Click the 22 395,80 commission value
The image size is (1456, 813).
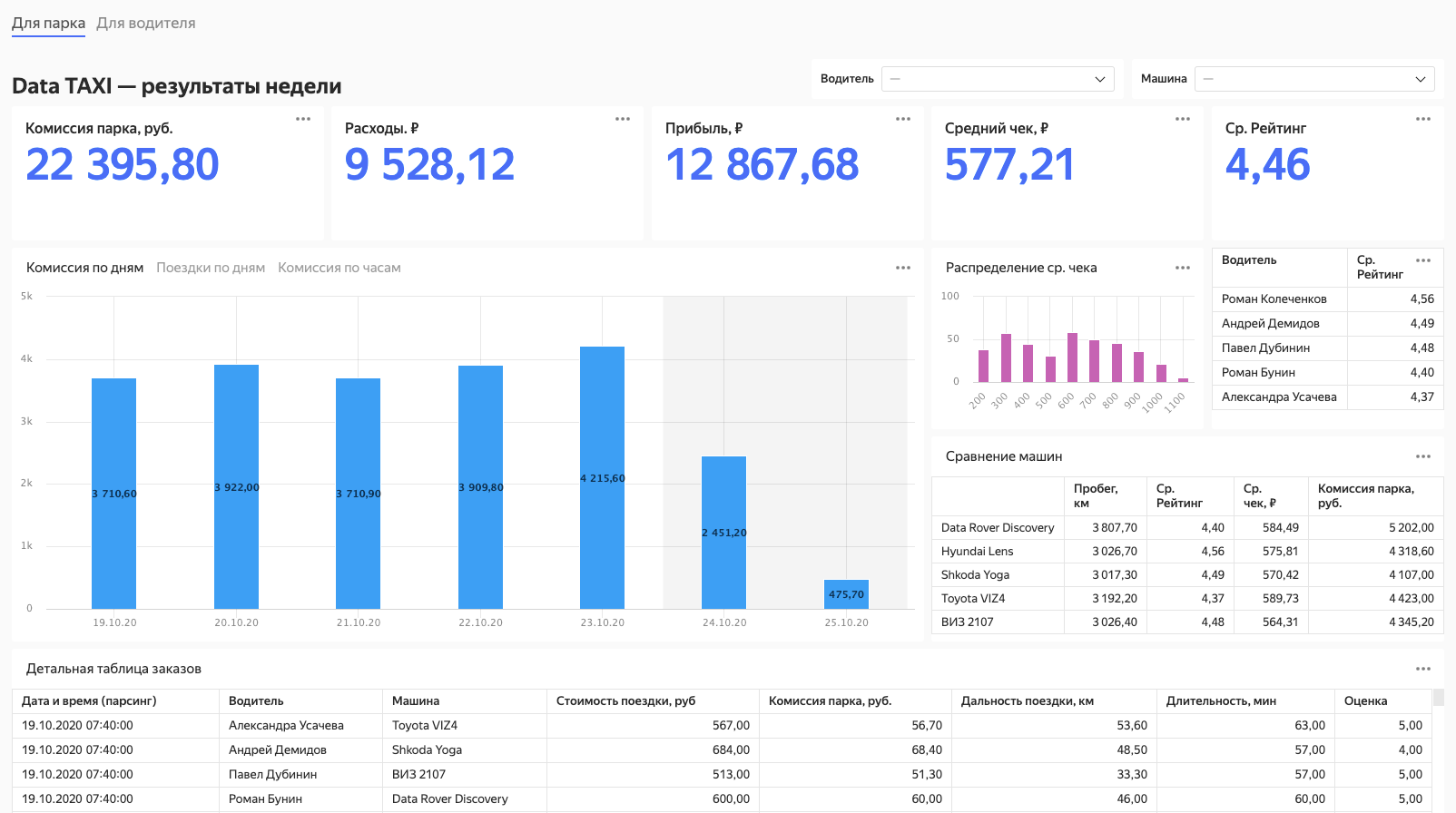click(123, 165)
